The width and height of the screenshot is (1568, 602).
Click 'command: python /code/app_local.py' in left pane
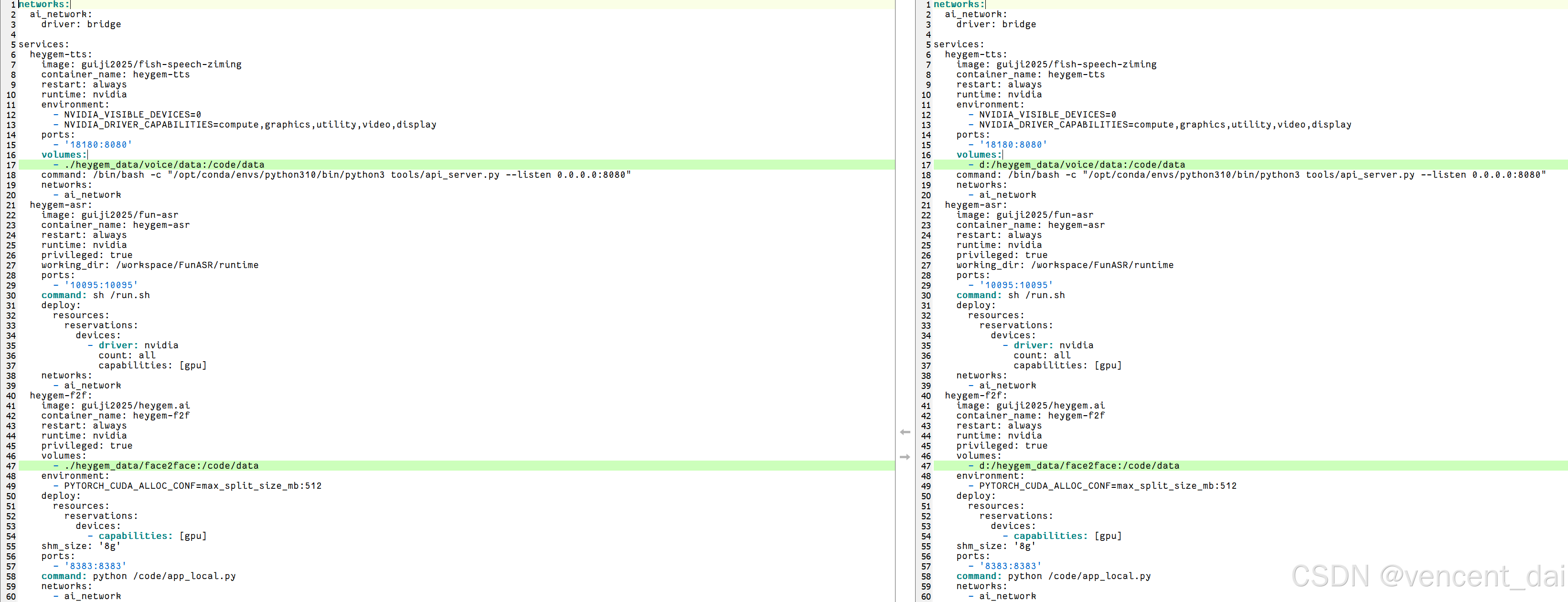click(138, 576)
